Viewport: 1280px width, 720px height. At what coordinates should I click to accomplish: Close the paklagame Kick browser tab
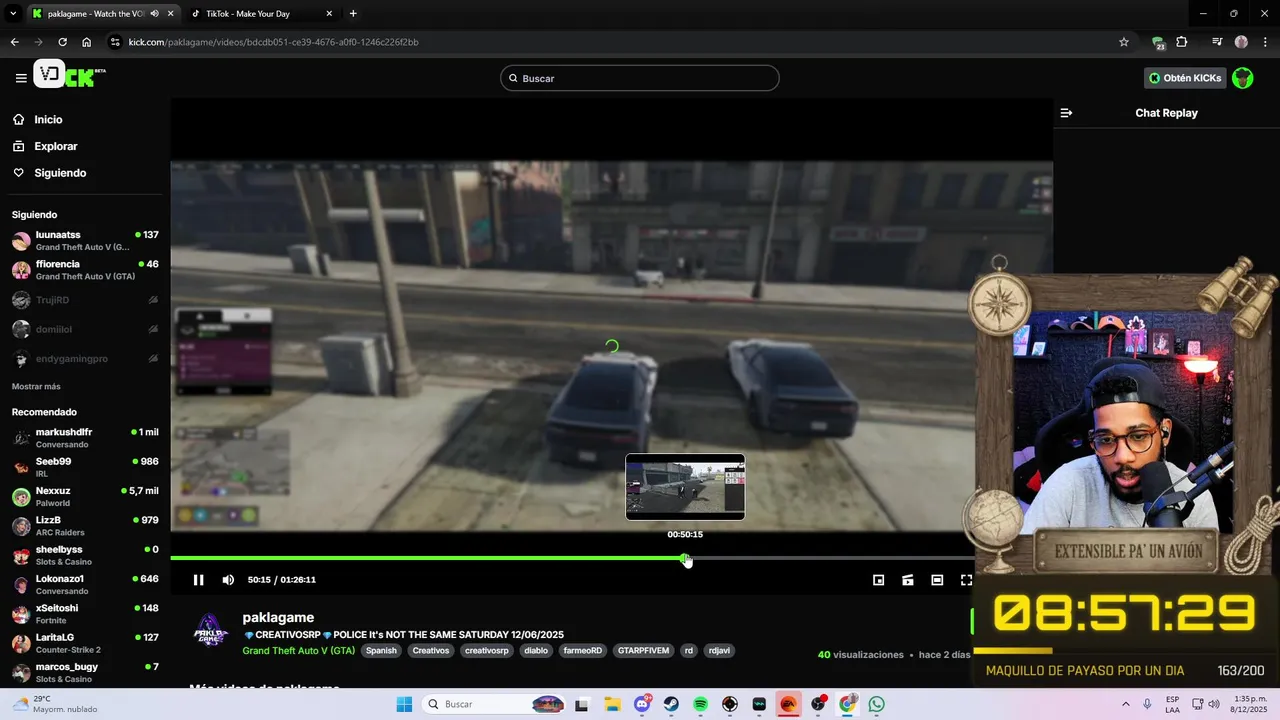point(171,14)
